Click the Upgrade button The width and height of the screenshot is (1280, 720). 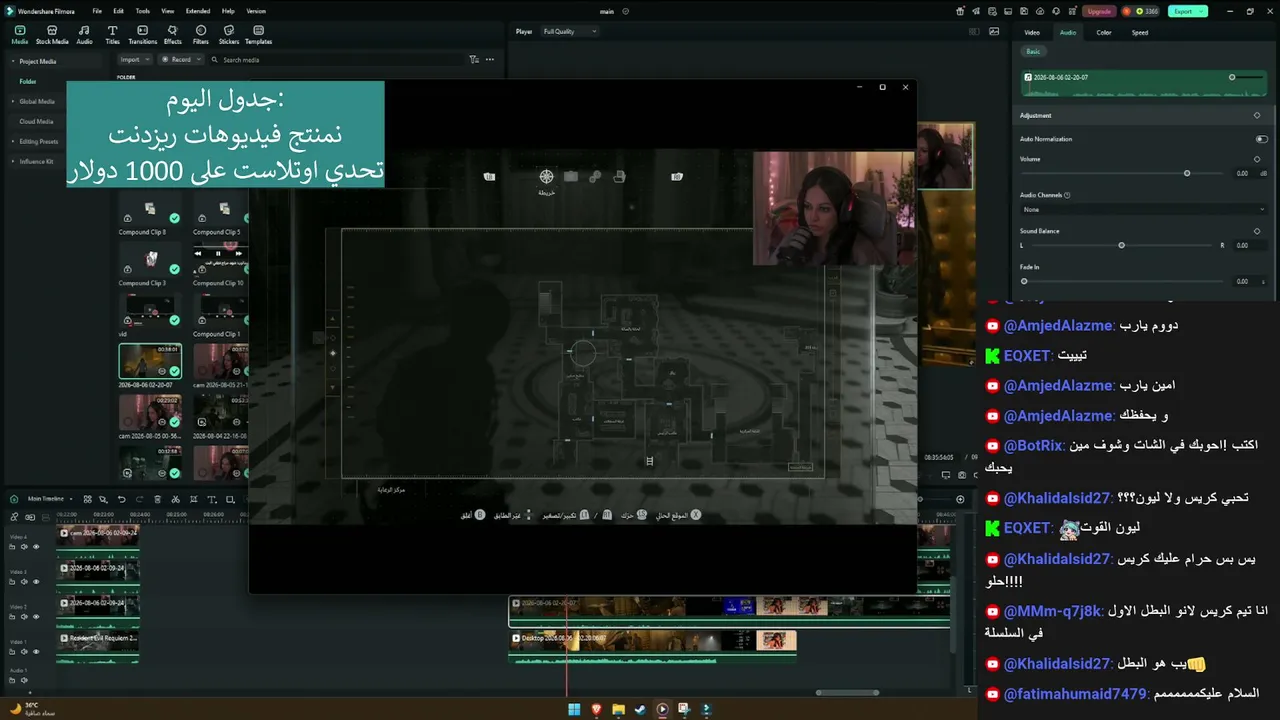(1097, 11)
